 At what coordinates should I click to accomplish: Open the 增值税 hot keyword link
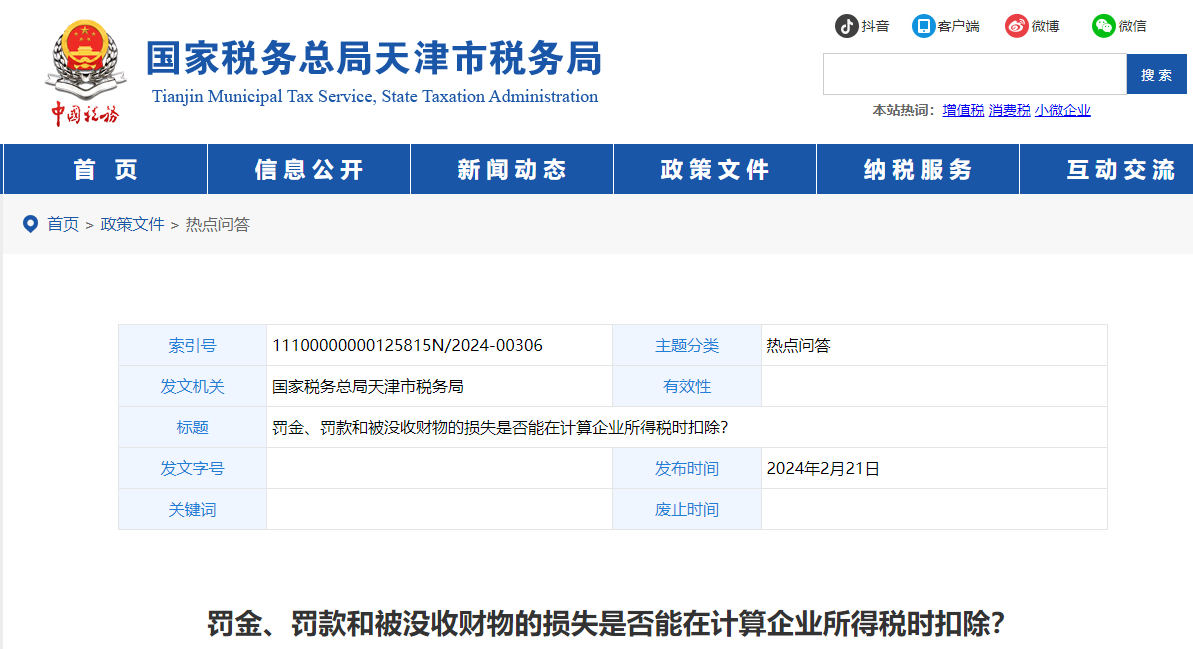pos(963,110)
